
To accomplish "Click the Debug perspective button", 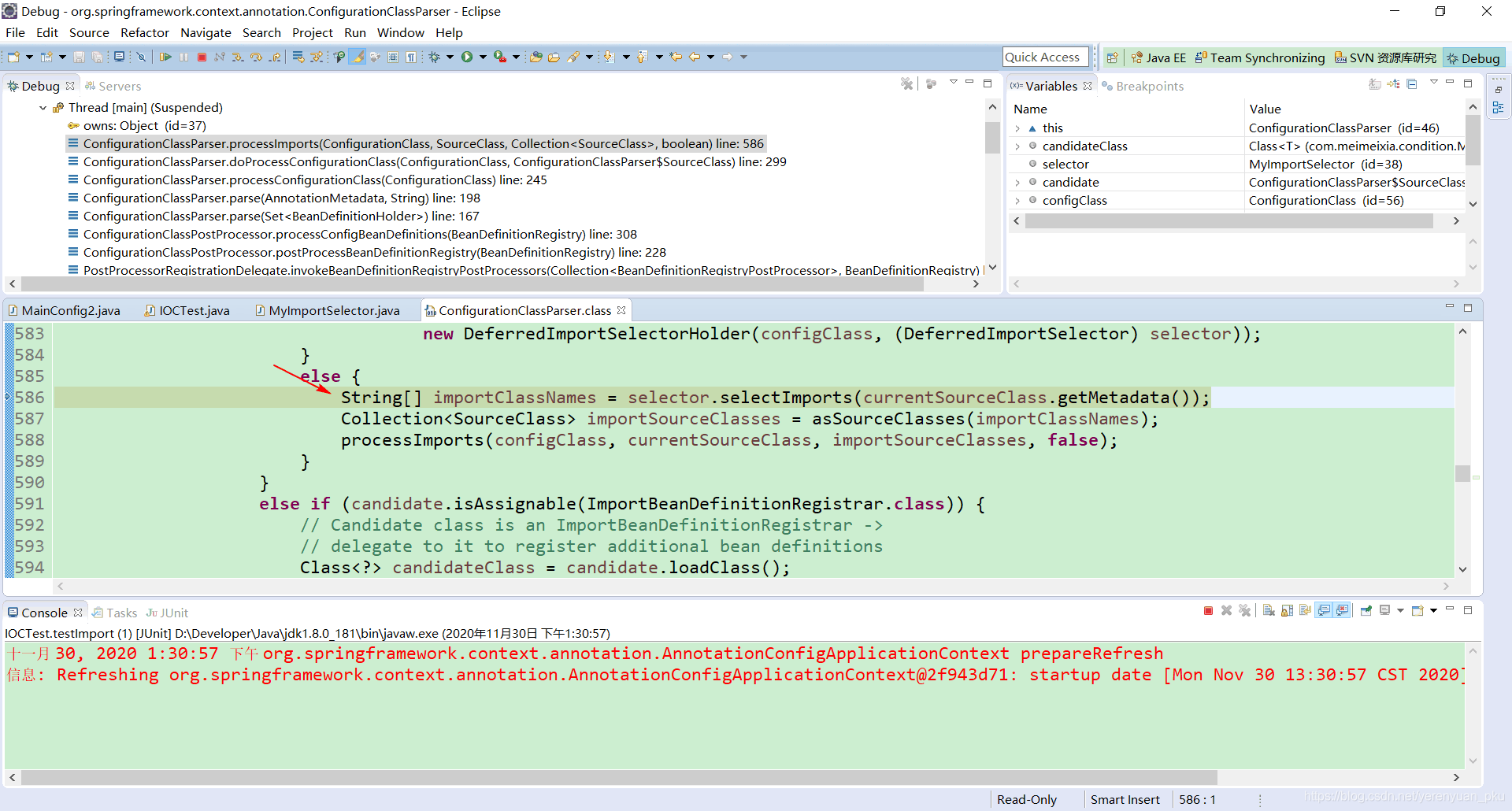I will pos(1473,57).
